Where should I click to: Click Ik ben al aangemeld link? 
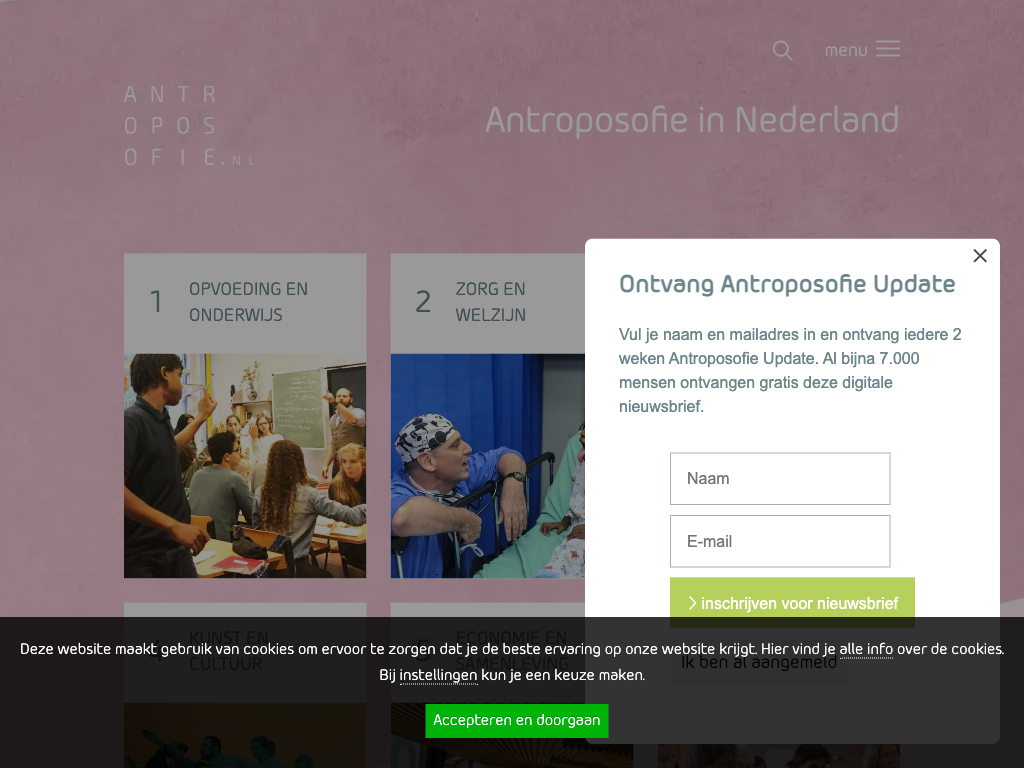[x=758, y=662]
